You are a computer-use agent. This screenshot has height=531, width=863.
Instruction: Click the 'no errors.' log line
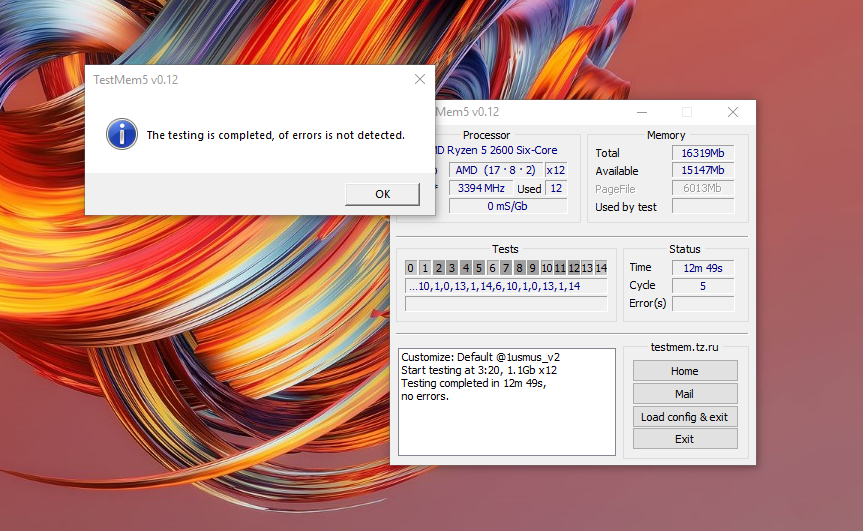tap(425, 396)
